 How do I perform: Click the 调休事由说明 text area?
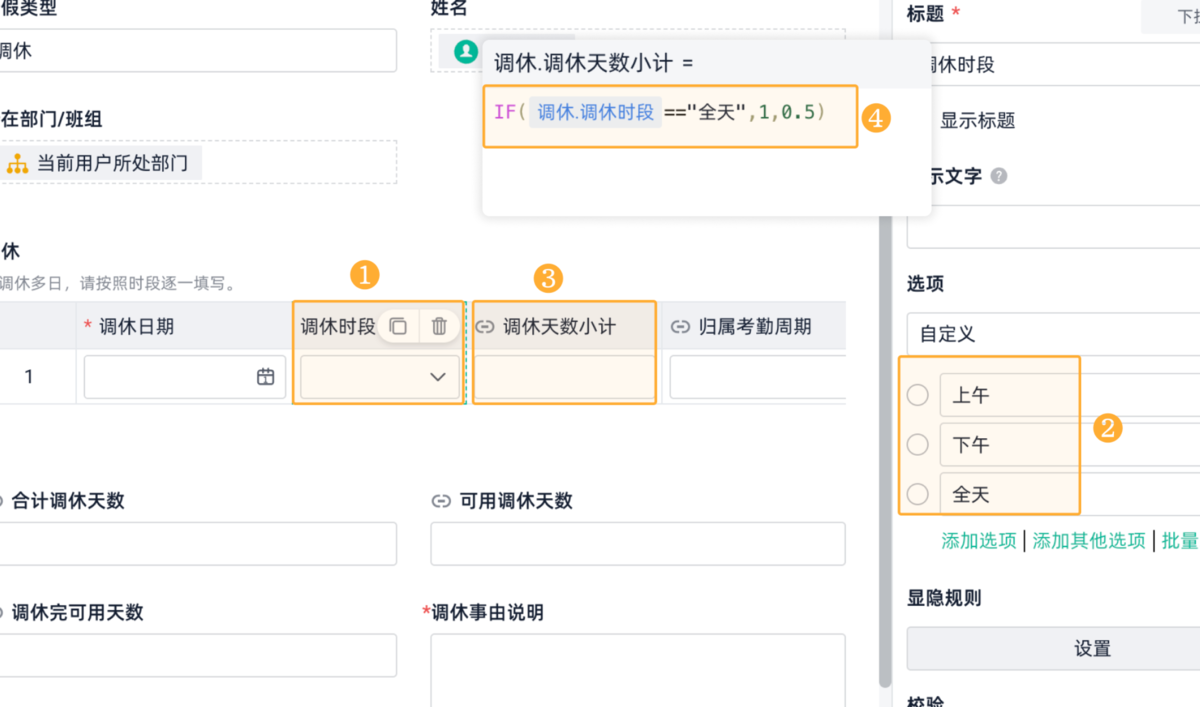638,670
